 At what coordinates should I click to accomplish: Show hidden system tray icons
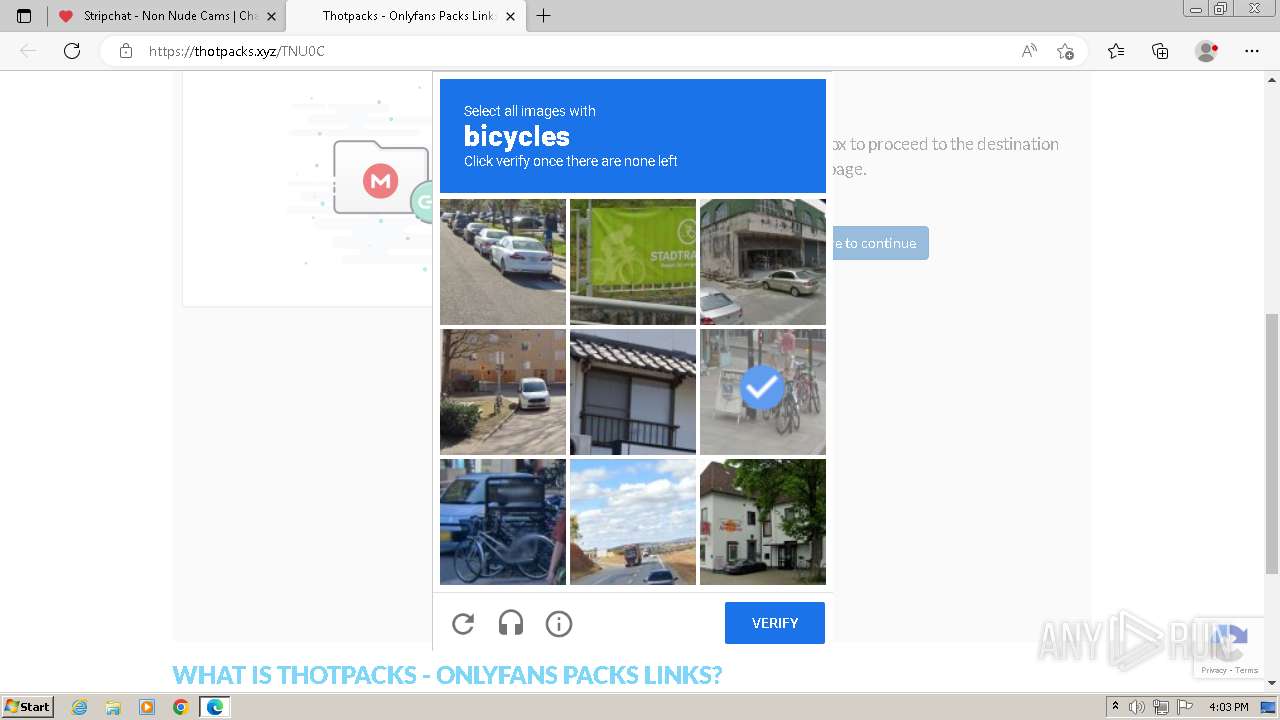coord(1116,707)
